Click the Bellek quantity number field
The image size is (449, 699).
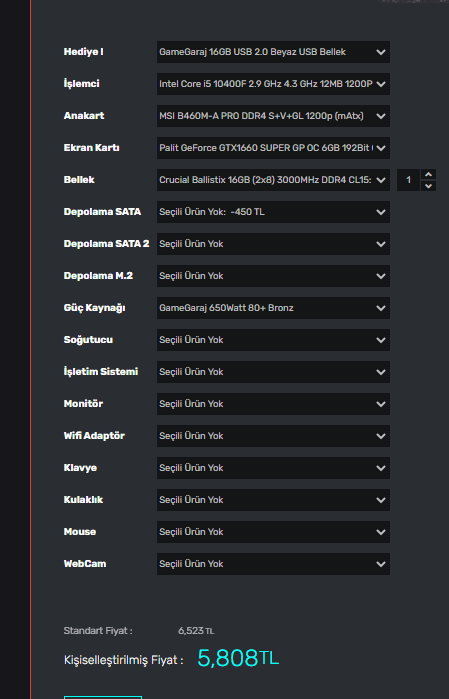(408, 180)
